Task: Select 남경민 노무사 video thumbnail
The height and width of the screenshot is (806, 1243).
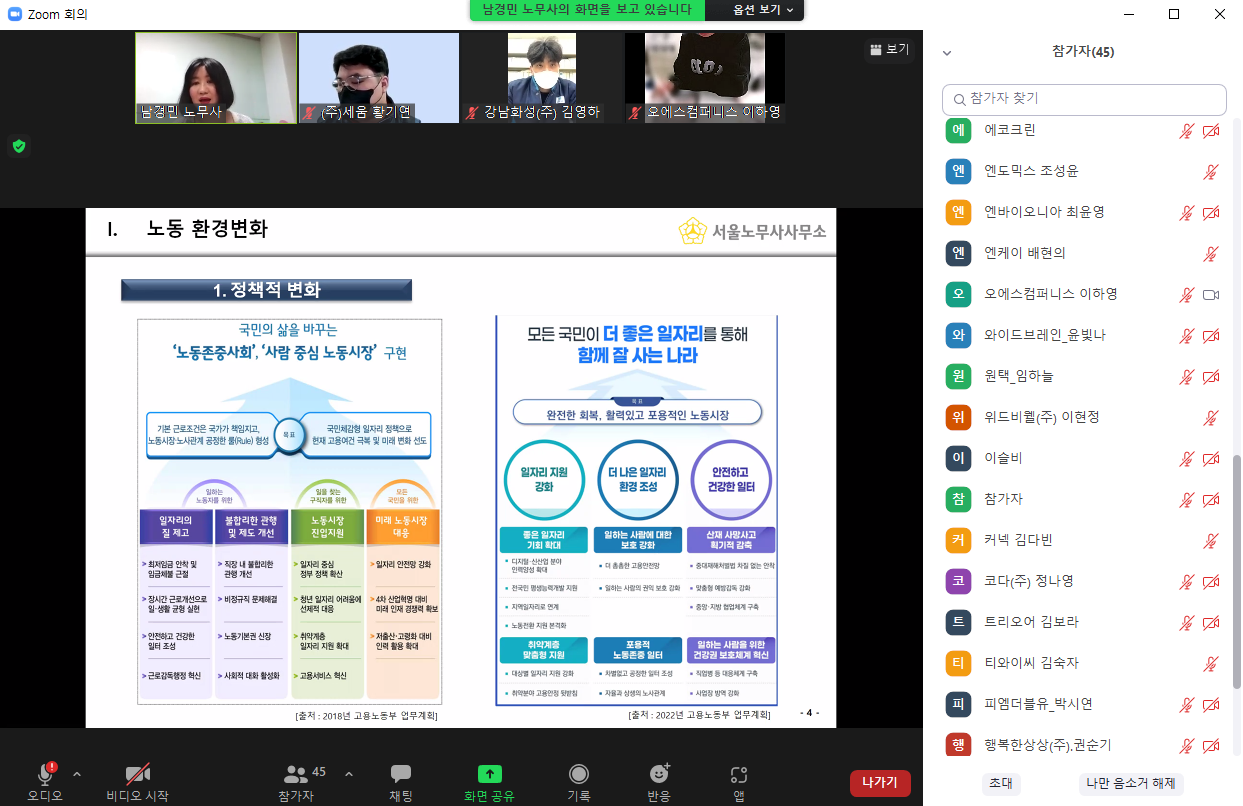Action: pos(217,78)
